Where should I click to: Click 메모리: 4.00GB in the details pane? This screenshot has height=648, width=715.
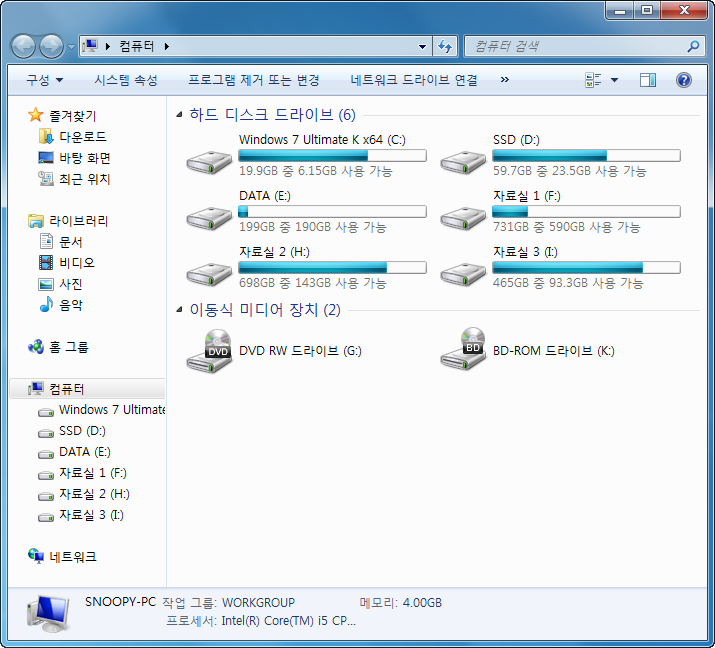401,603
